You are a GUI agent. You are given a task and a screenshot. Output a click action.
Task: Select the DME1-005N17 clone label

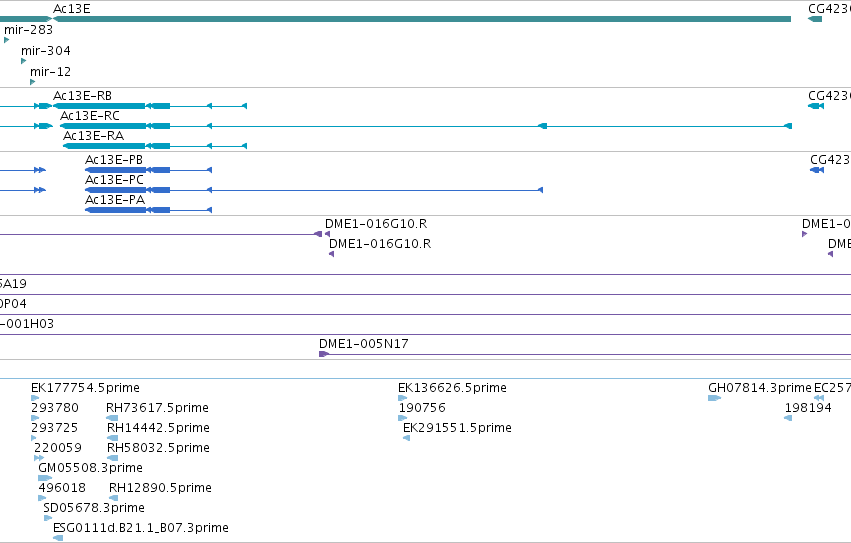364,344
